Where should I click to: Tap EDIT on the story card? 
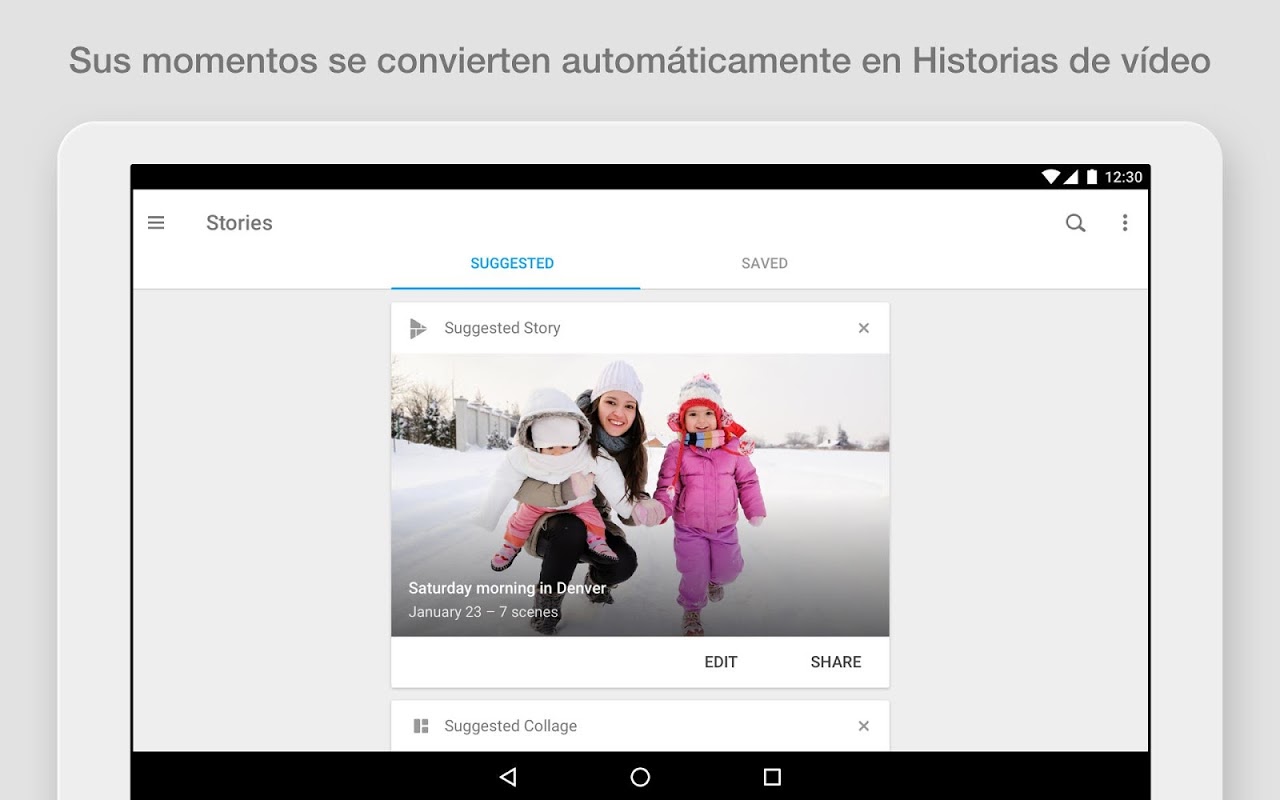721,662
